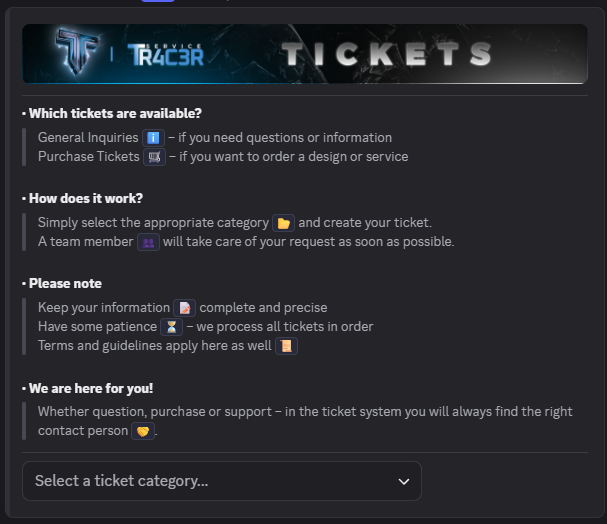
Task: Click the ticket emoji beside Purchase Tickets
Action: (x=154, y=157)
